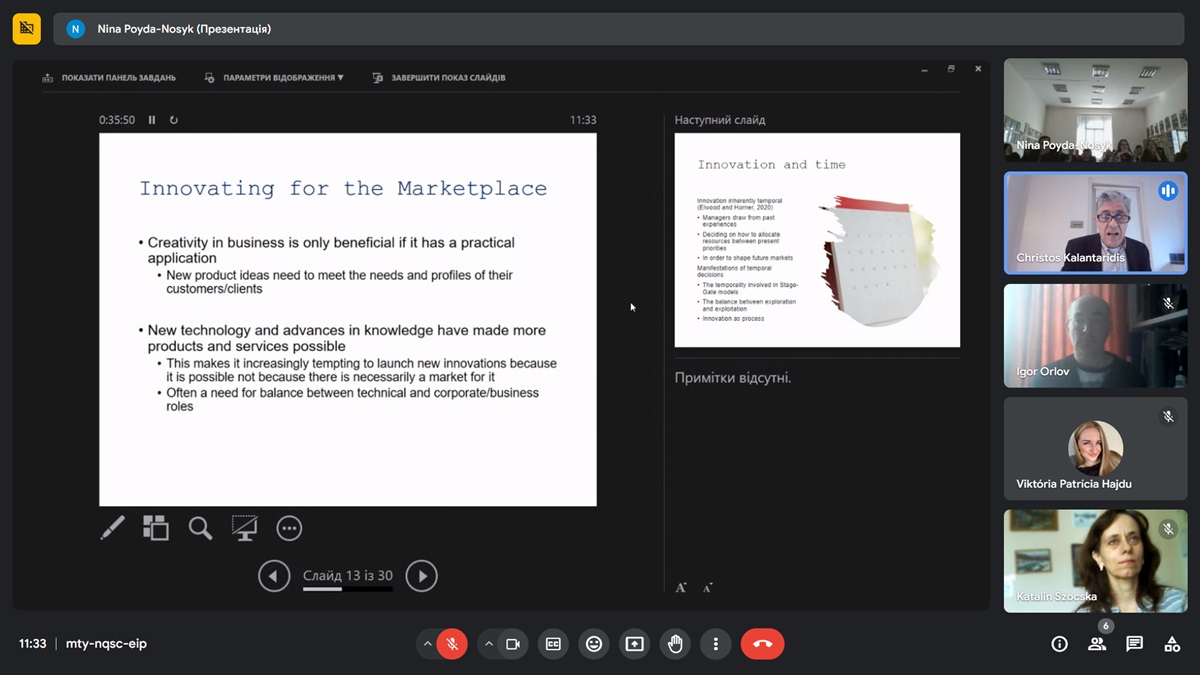
Task: Click the slide progress bar under Слайд 13 із 30
Action: [347, 590]
